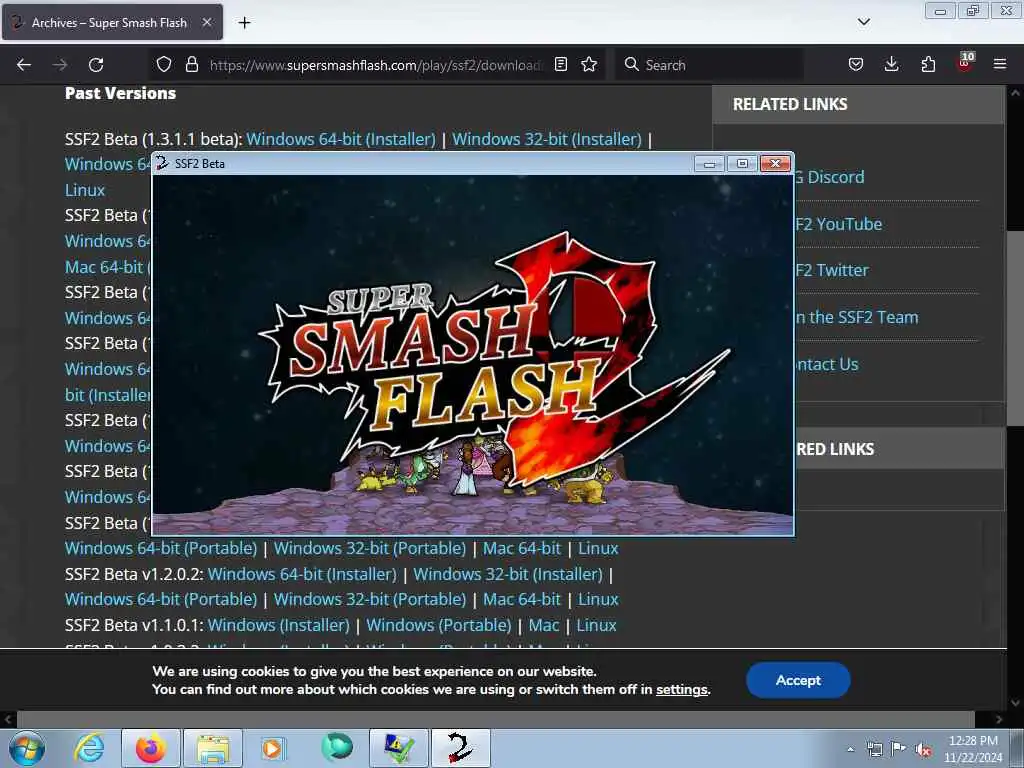This screenshot has height=768, width=1024.
Task: Select the Archives – Super Smash Flash tab
Action: click(112, 22)
